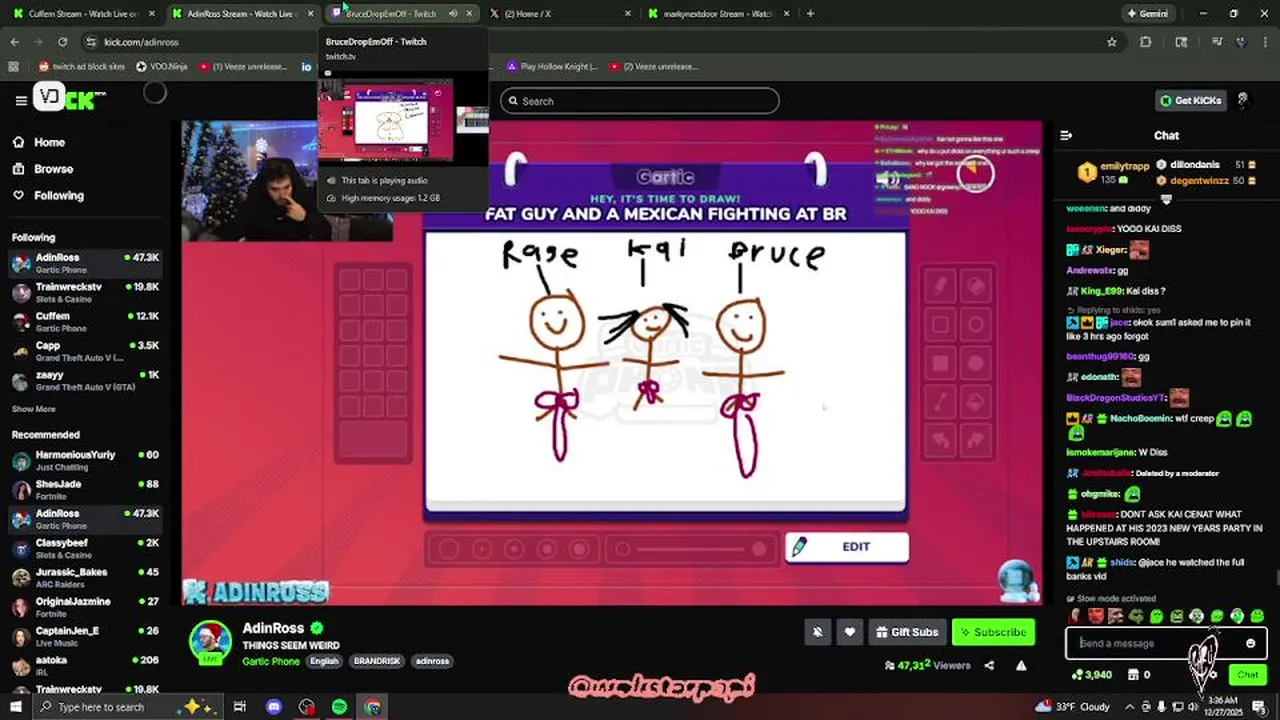Open zaayy channel in Following list
This screenshot has width=1280, height=720.
(86, 380)
